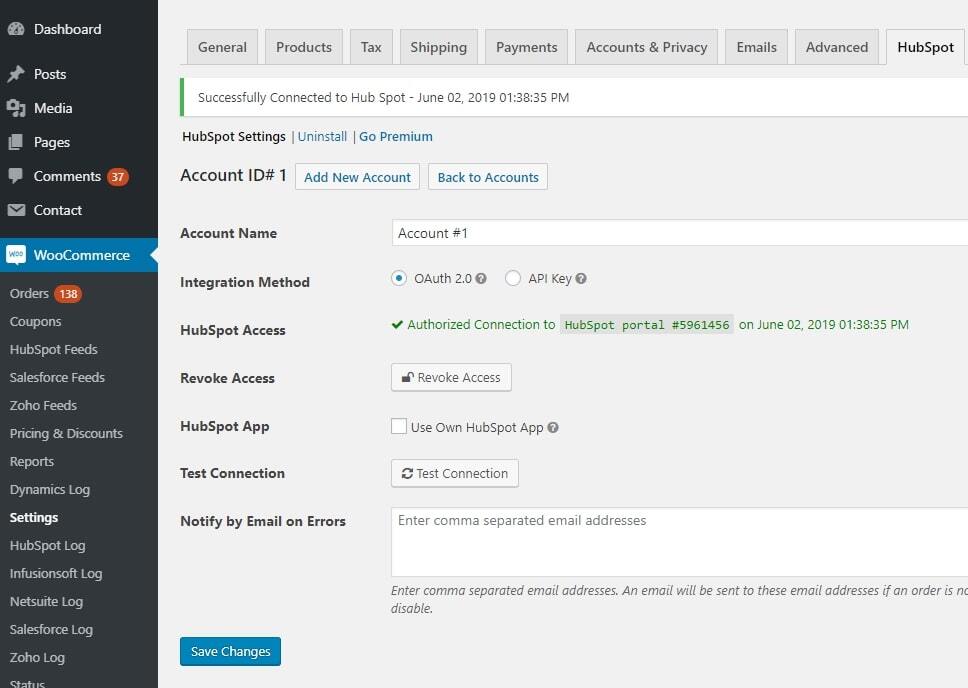Click the Media library icon
The image size is (968, 688).
click(16, 108)
